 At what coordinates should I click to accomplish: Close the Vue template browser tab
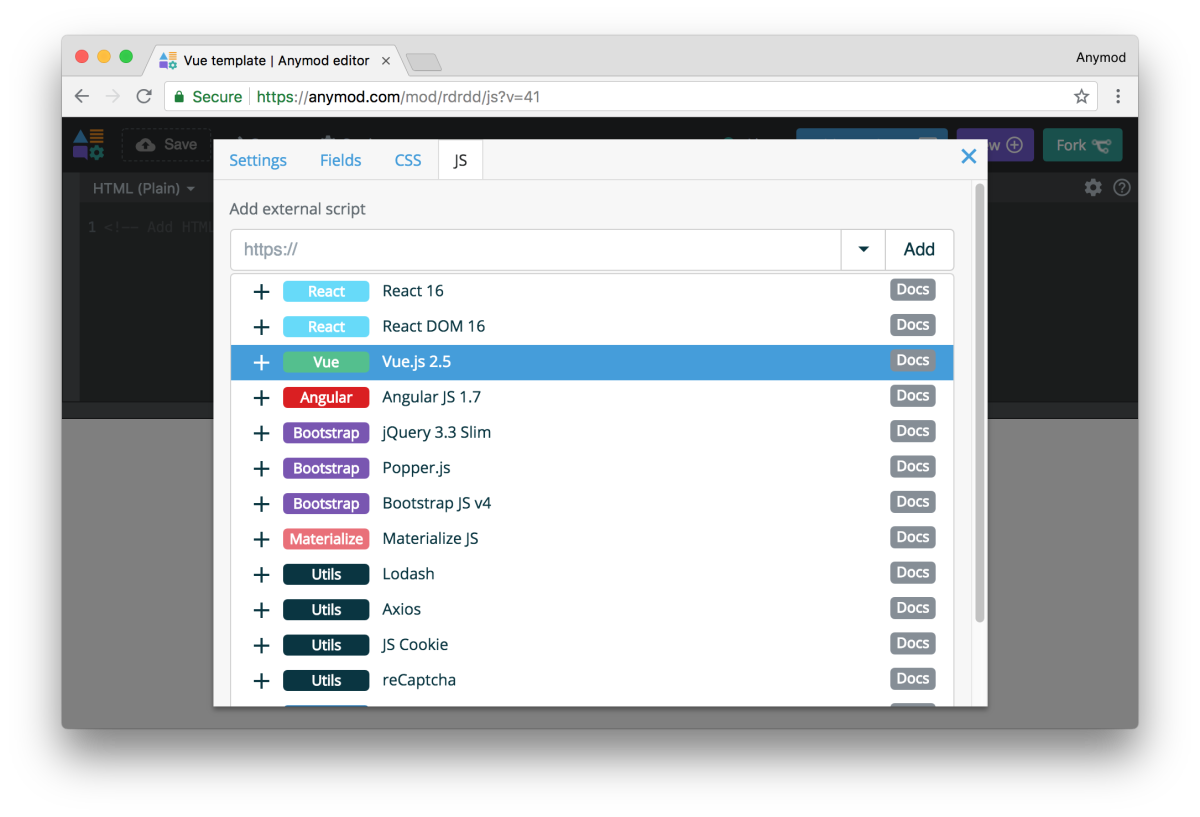click(386, 61)
